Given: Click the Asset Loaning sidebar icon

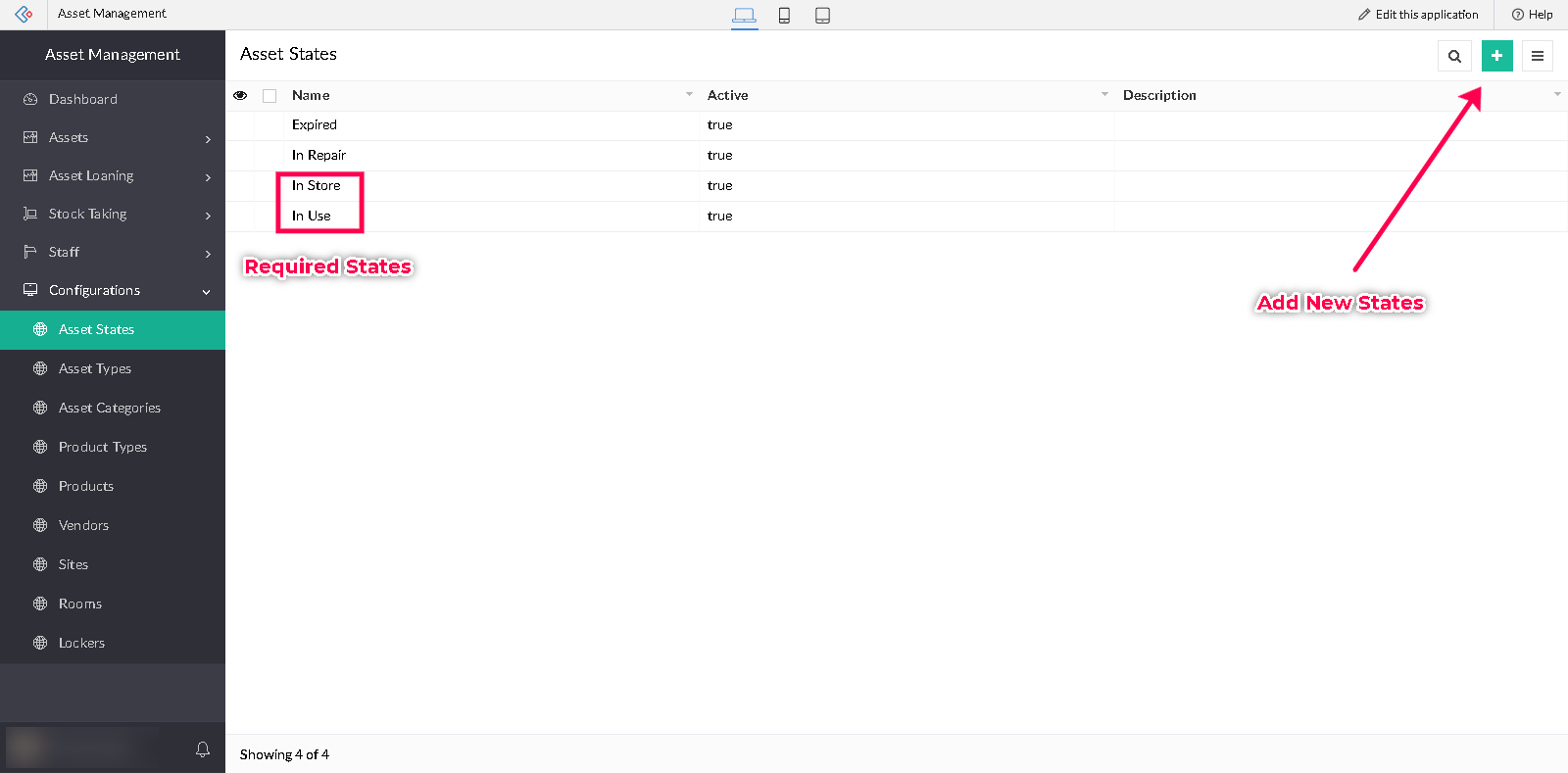Looking at the screenshot, I should pos(30,175).
